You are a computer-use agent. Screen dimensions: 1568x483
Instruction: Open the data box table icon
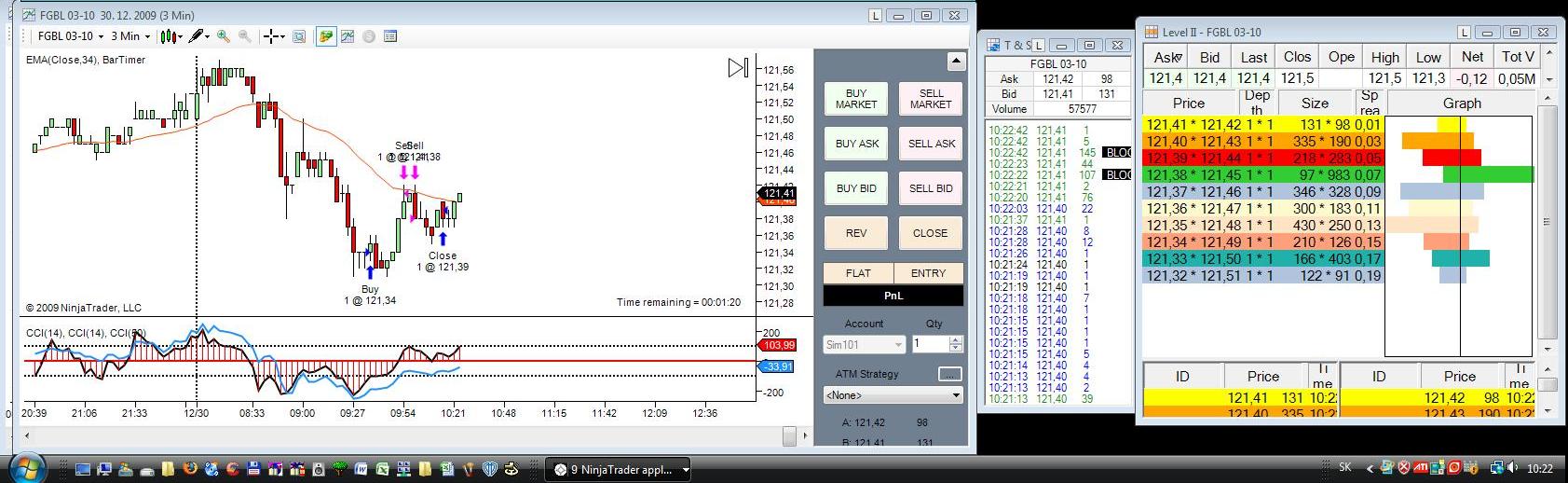390,36
